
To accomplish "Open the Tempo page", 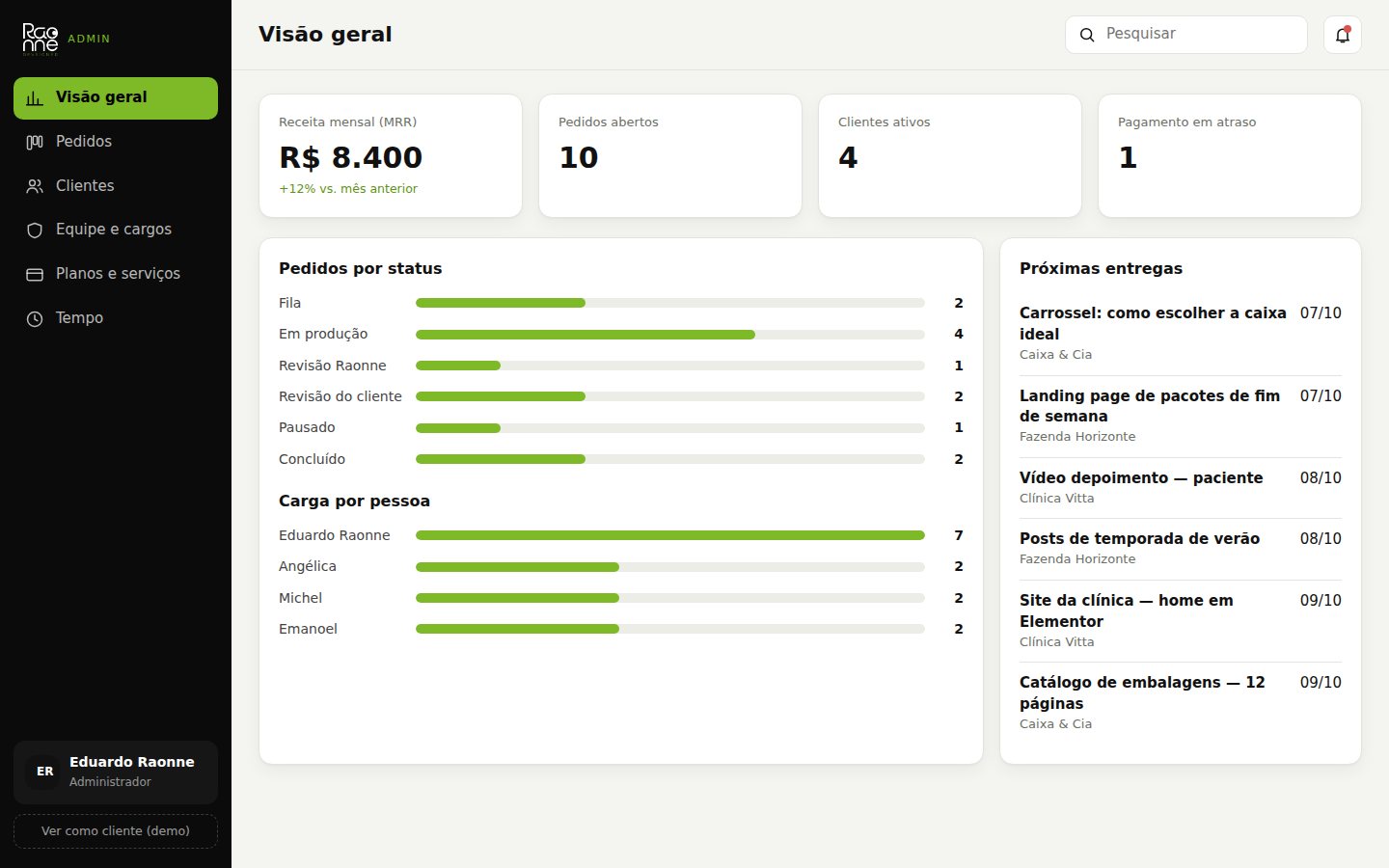I will 116,318.
